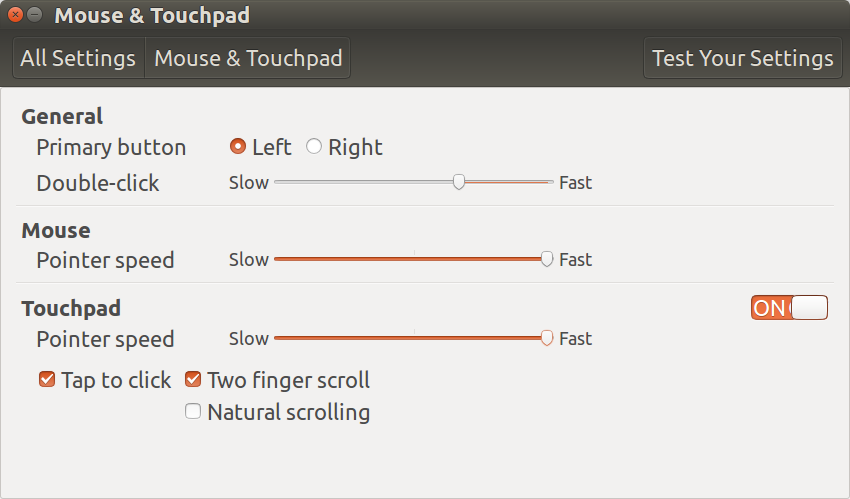Click the Mouse & Touchpad title bar text
850x499 pixels.
[x=152, y=15]
